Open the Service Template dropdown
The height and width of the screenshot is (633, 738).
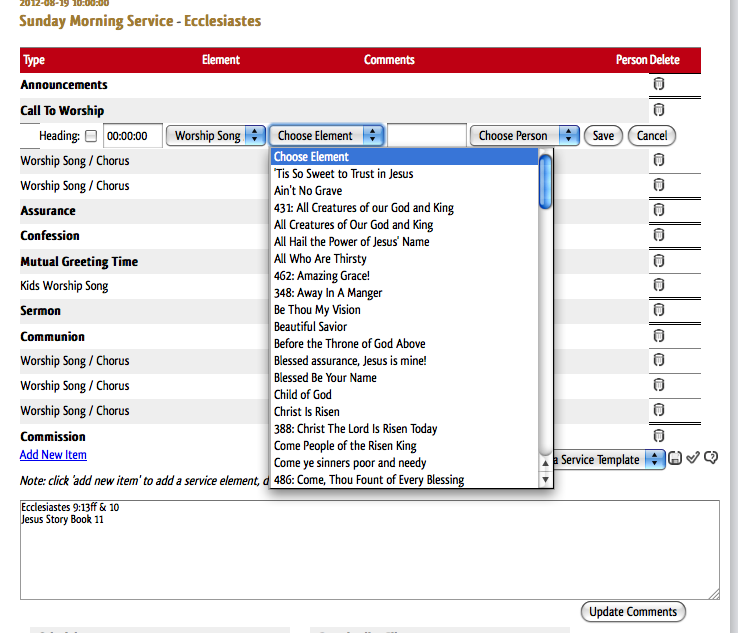click(608, 459)
